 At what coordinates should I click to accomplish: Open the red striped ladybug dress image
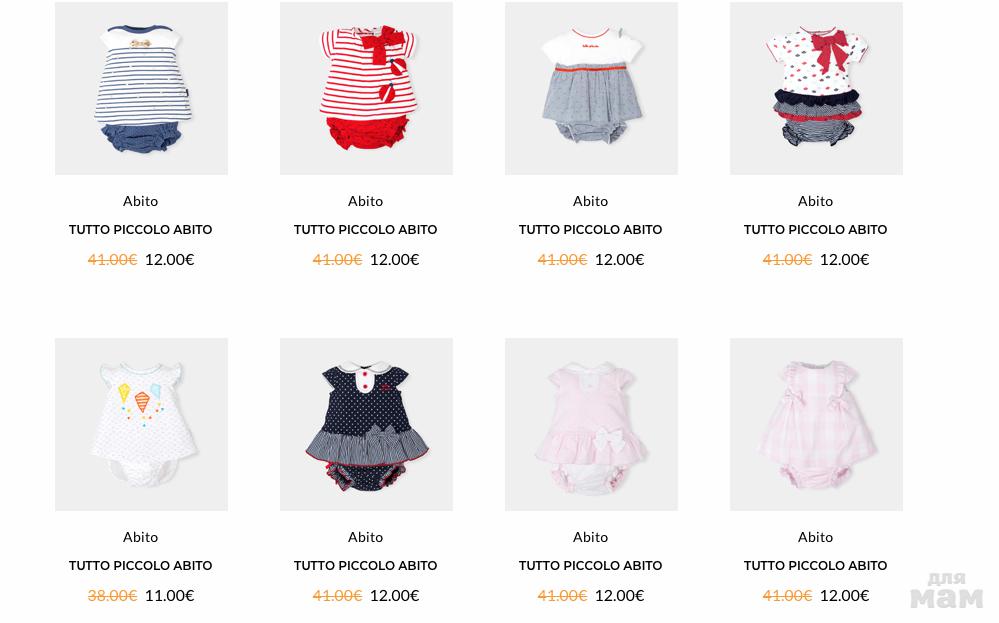click(x=366, y=88)
